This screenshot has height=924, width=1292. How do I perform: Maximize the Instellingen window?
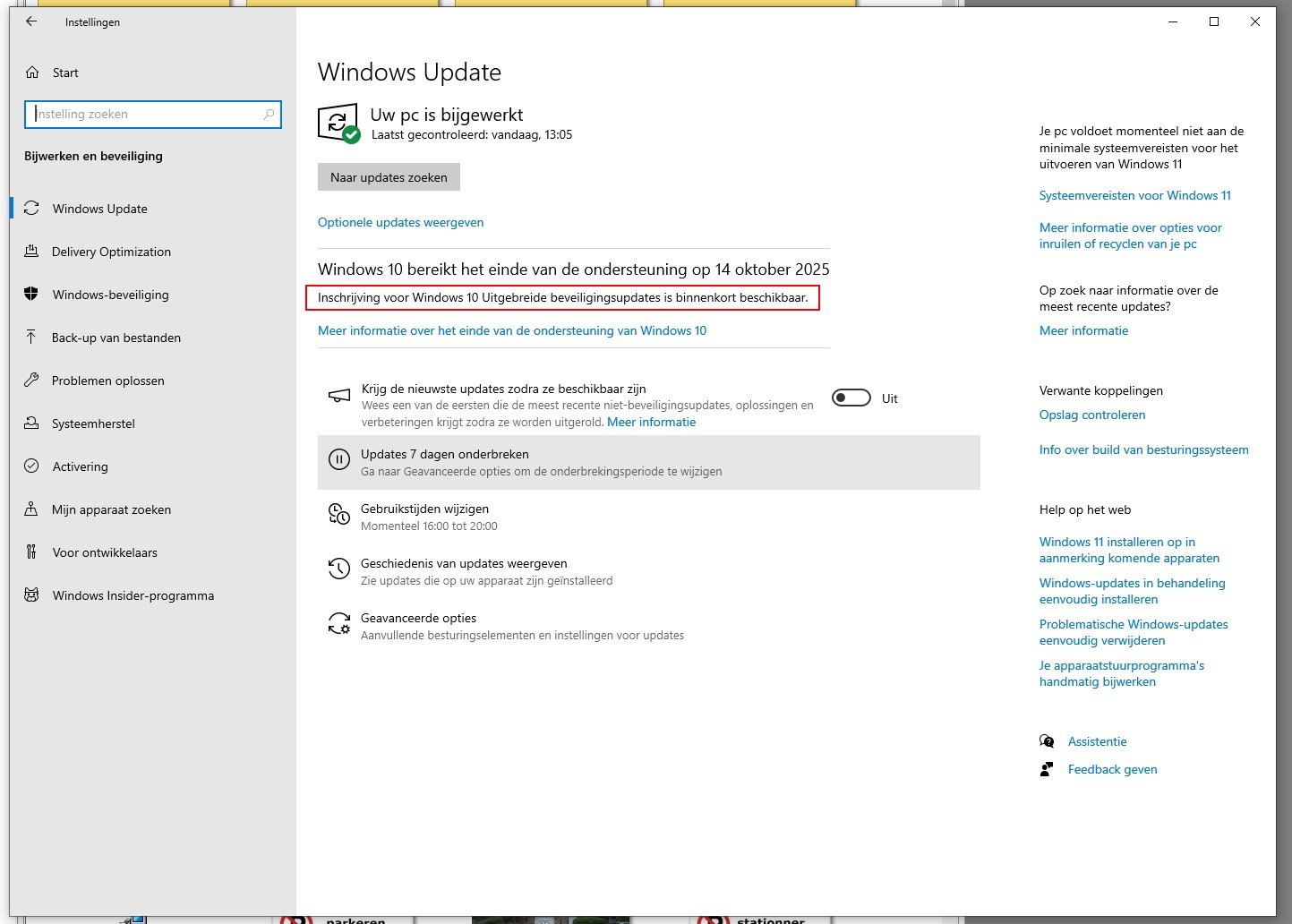1214,21
